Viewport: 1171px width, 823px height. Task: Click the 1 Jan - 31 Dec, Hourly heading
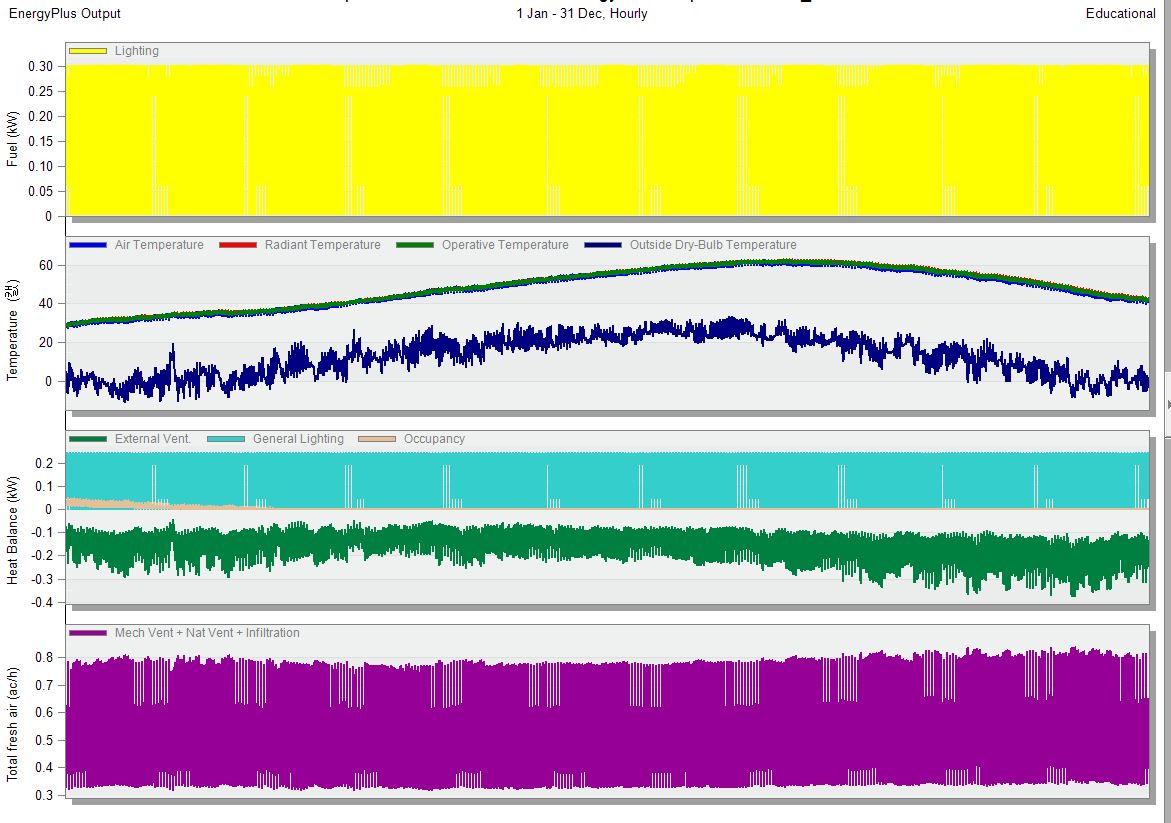(x=582, y=14)
